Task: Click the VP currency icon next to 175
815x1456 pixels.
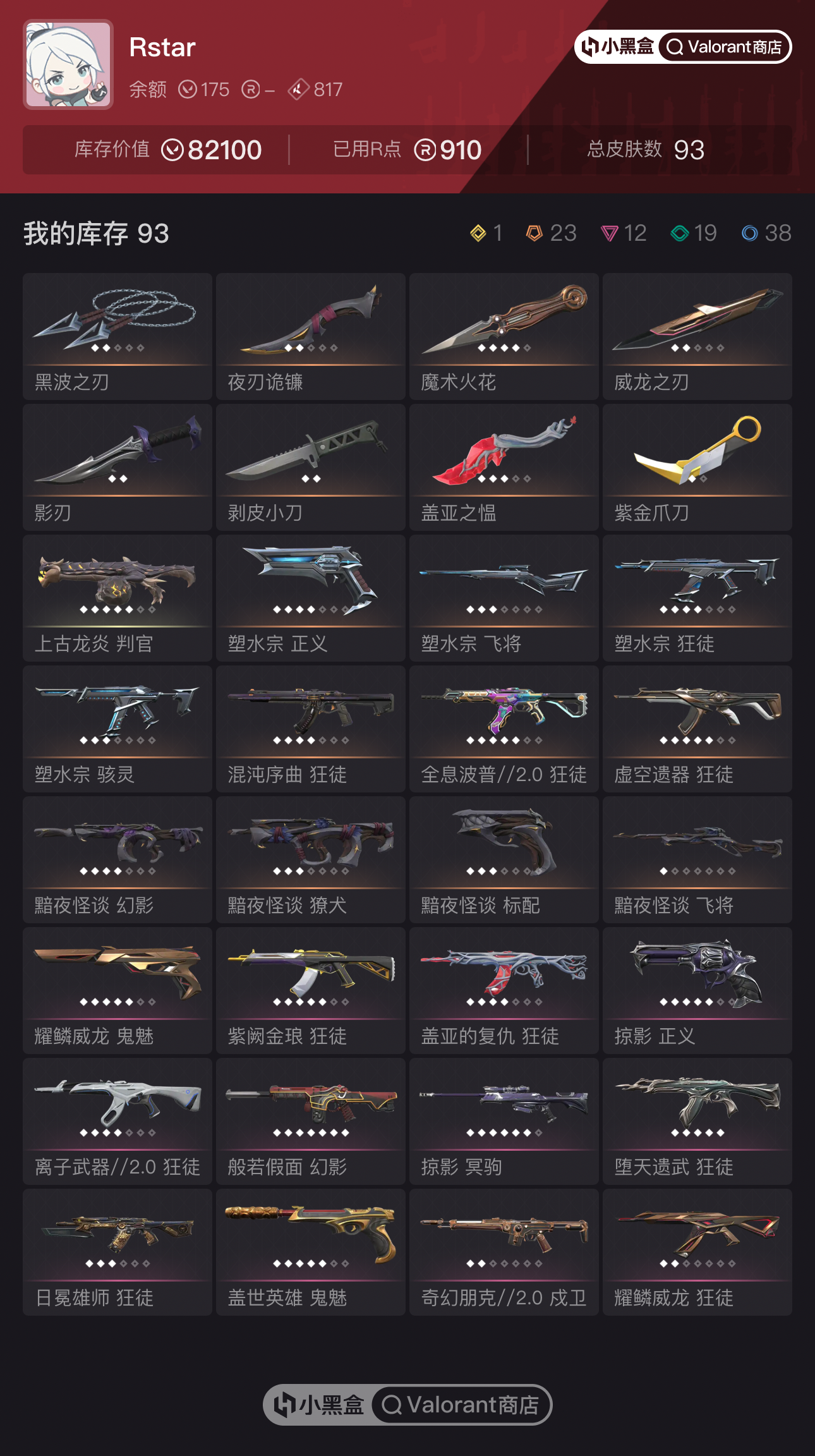Action: click(x=188, y=90)
